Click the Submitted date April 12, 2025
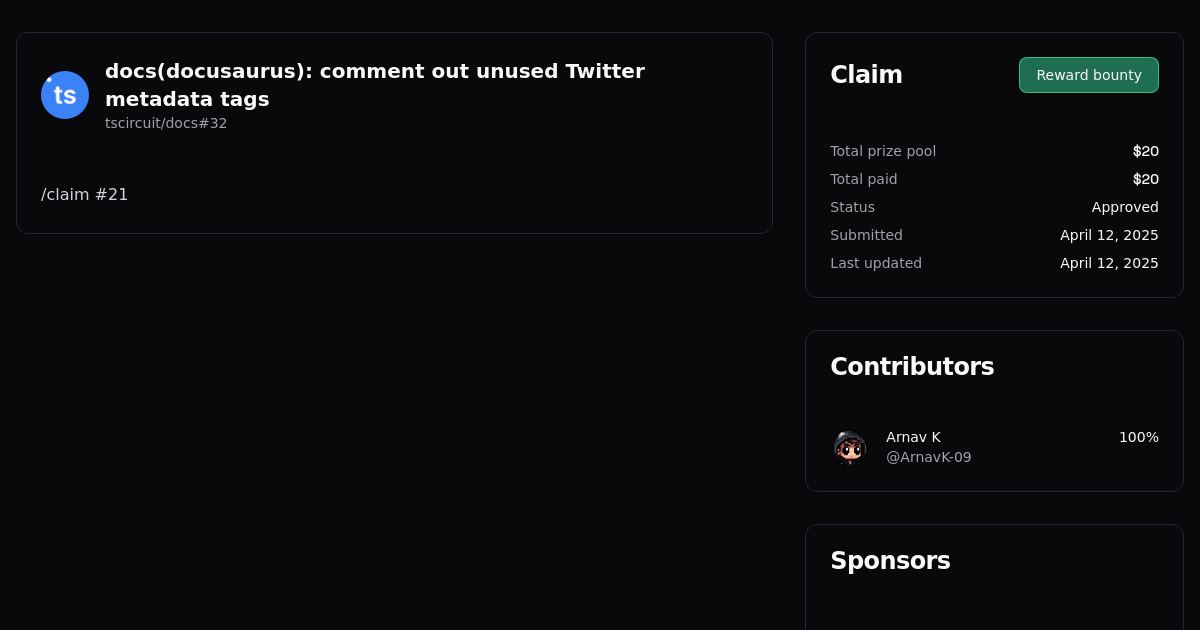Screen dimensions: 1200x630 (x=1109, y=235)
